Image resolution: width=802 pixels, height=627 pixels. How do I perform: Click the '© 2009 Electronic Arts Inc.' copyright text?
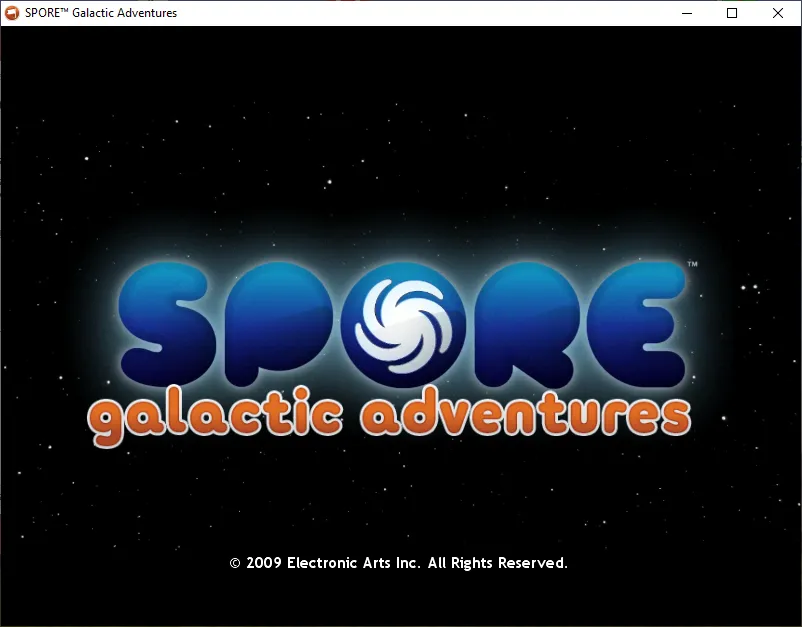coord(325,563)
